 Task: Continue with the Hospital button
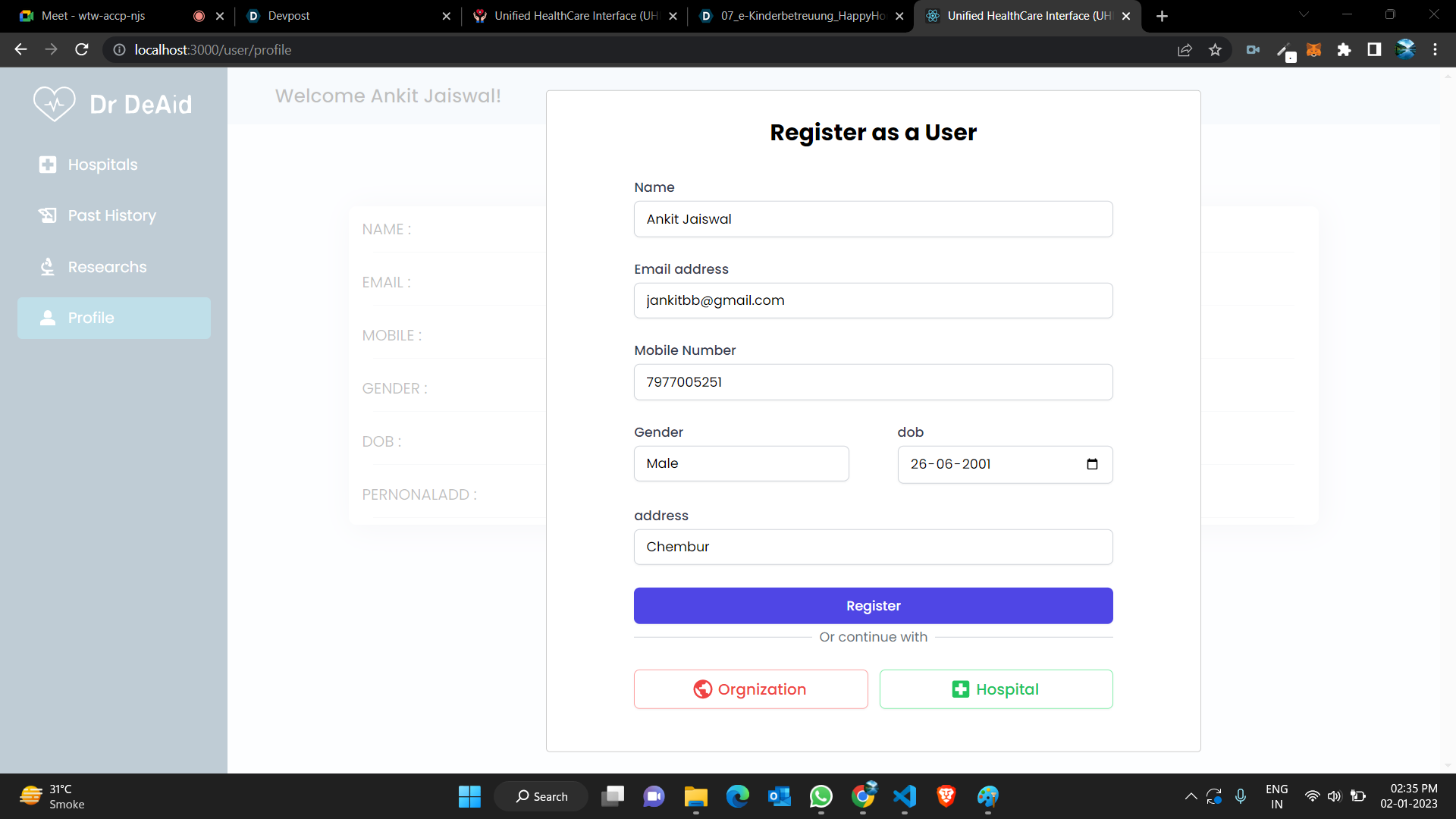[x=996, y=689]
